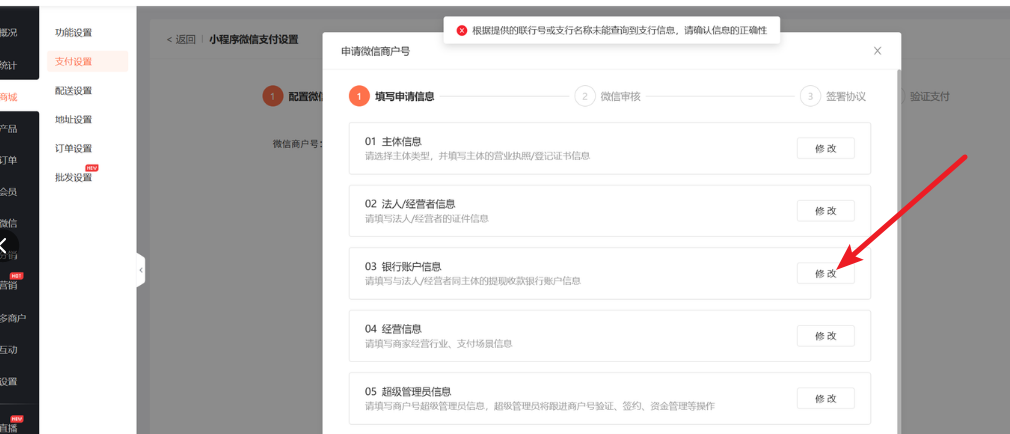Viewport: 1010px width, 434px height.
Task: Select 商城 in the dark sidebar
Action: tap(8, 97)
